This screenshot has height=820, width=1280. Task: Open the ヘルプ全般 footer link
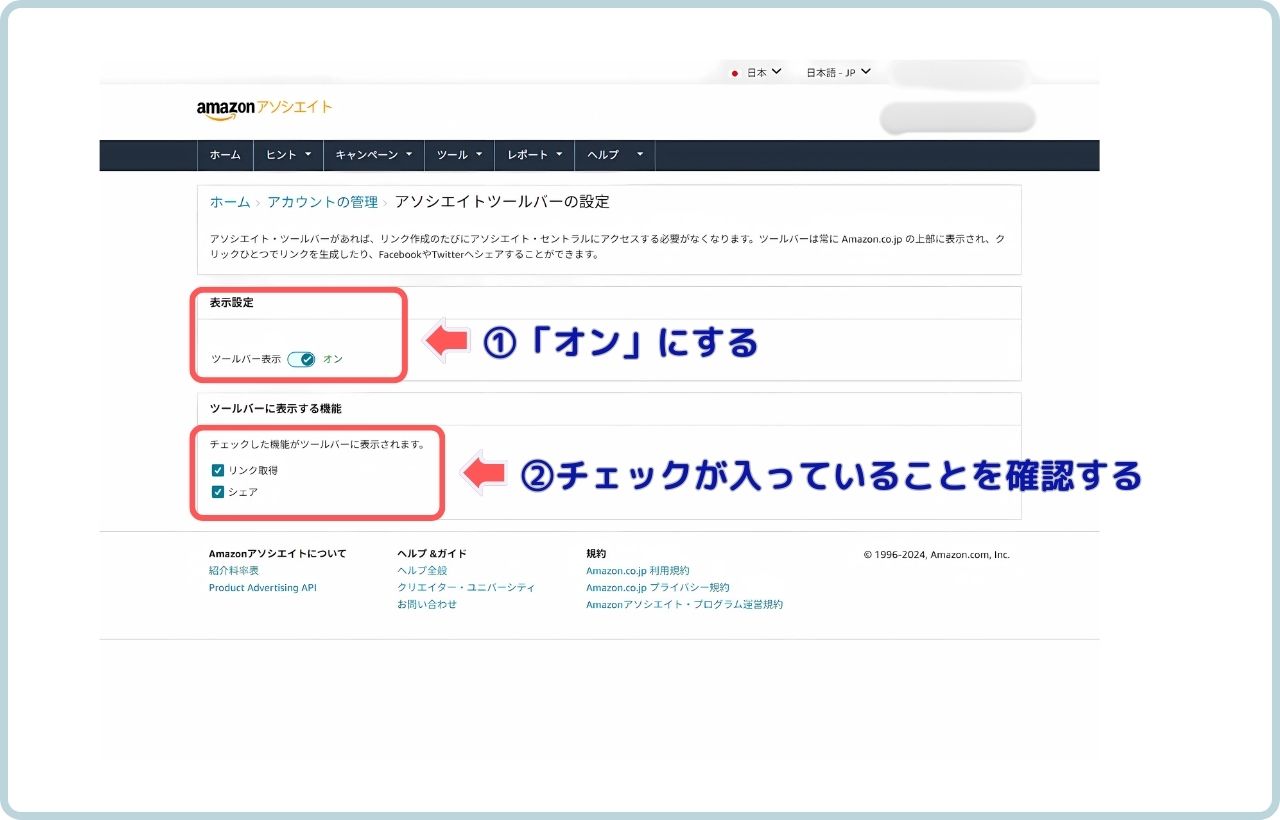coord(422,570)
